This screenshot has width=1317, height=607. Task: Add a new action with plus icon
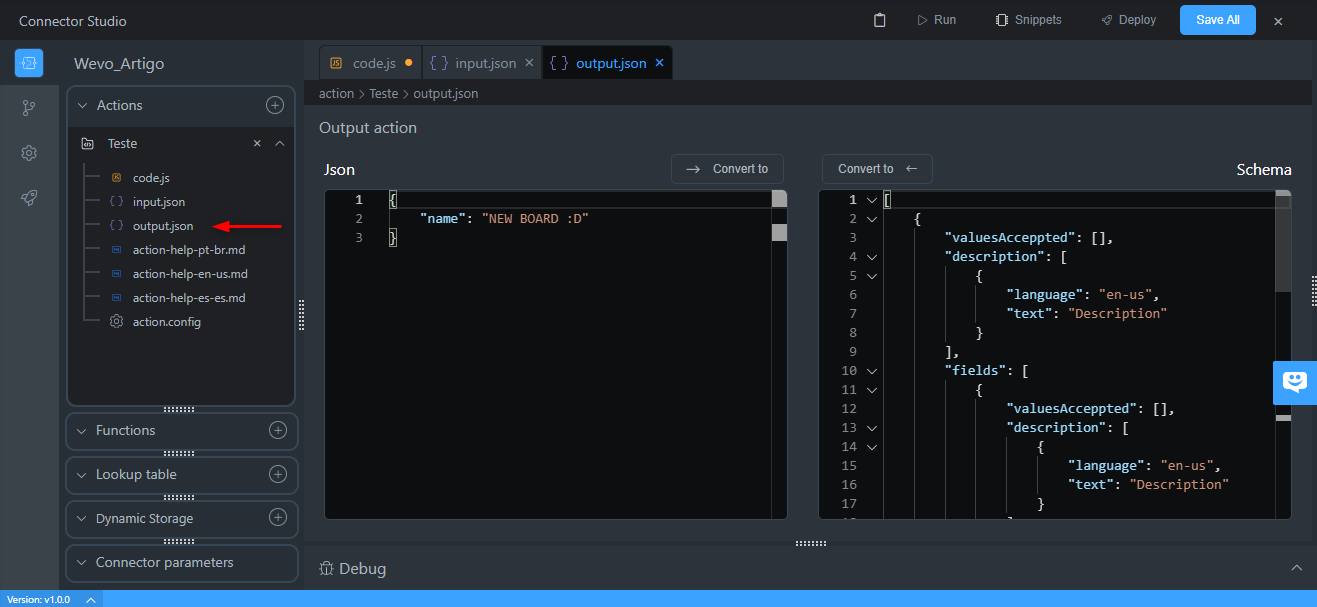pyautogui.click(x=274, y=105)
